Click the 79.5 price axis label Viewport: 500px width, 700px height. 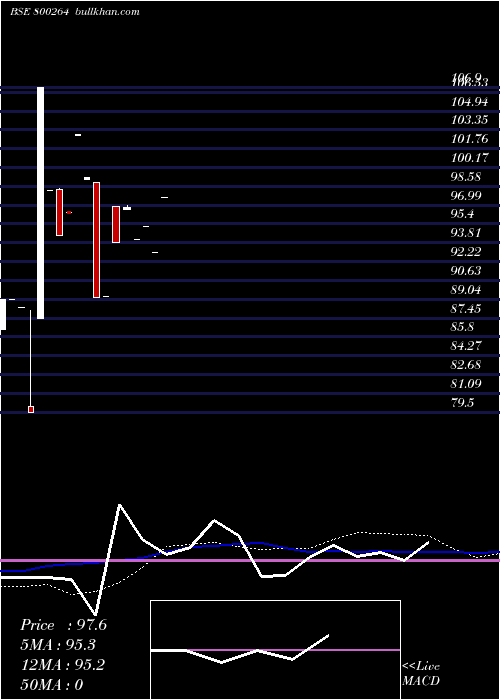[x=462, y=403]
